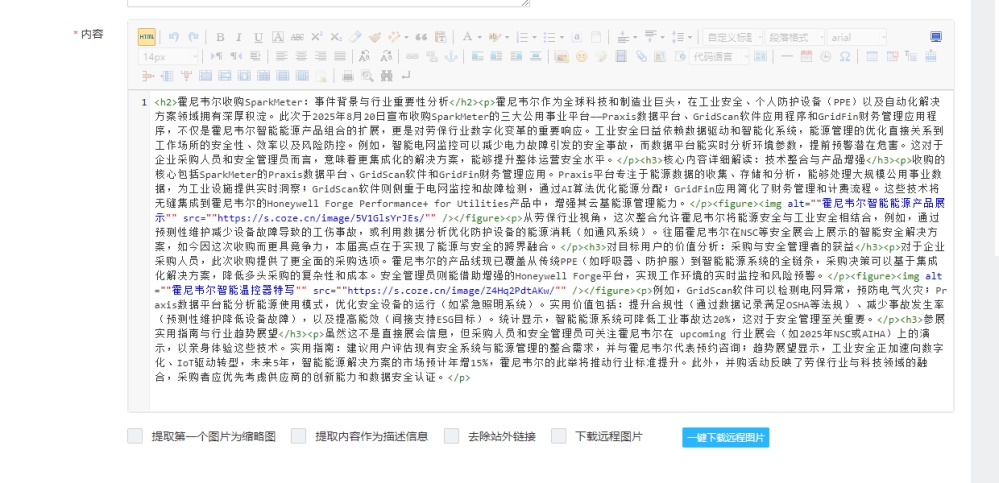This screenshot has width=999, height=483.
Task: Attach a file with paperclip icon
Action: click(641, 57)
